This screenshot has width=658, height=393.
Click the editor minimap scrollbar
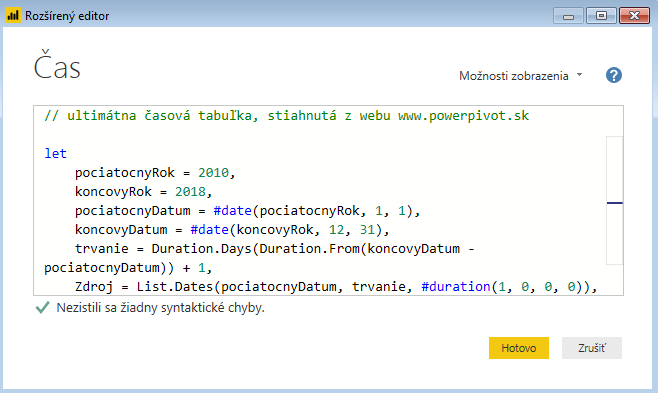(x=614, y=200)
